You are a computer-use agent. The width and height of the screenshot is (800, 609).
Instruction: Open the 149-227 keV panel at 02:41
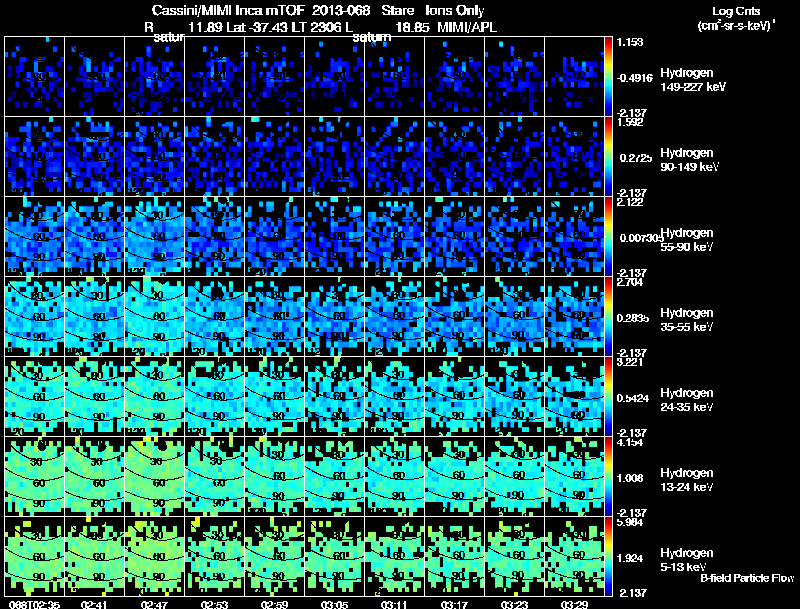(94, 77)
